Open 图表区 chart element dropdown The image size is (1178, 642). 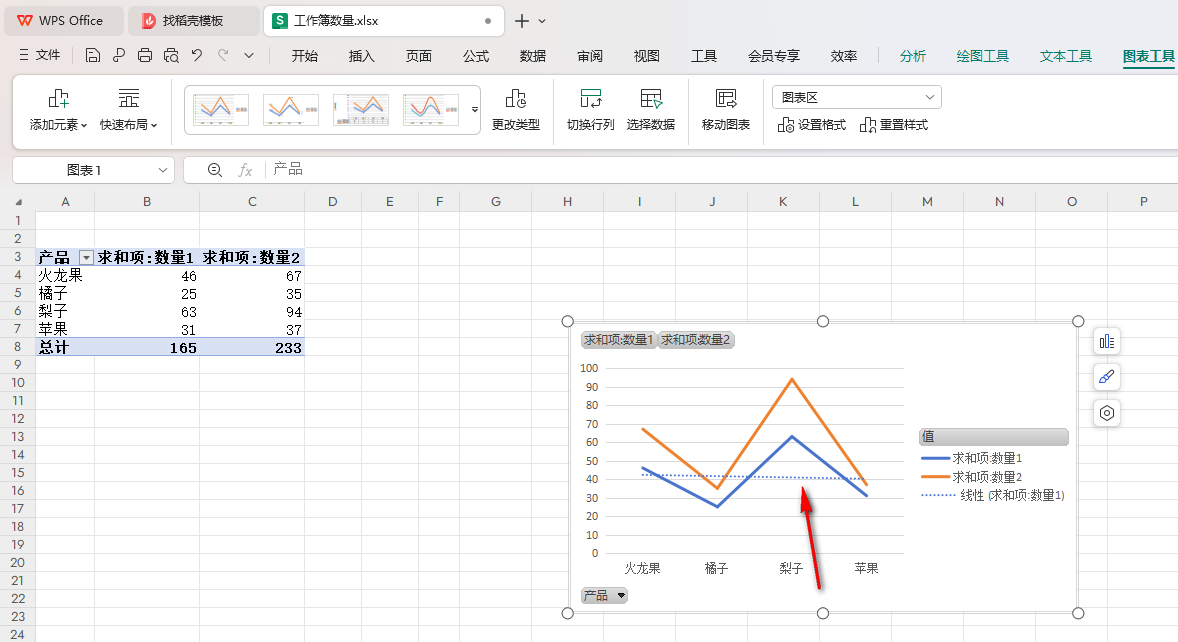click(856, 97)
